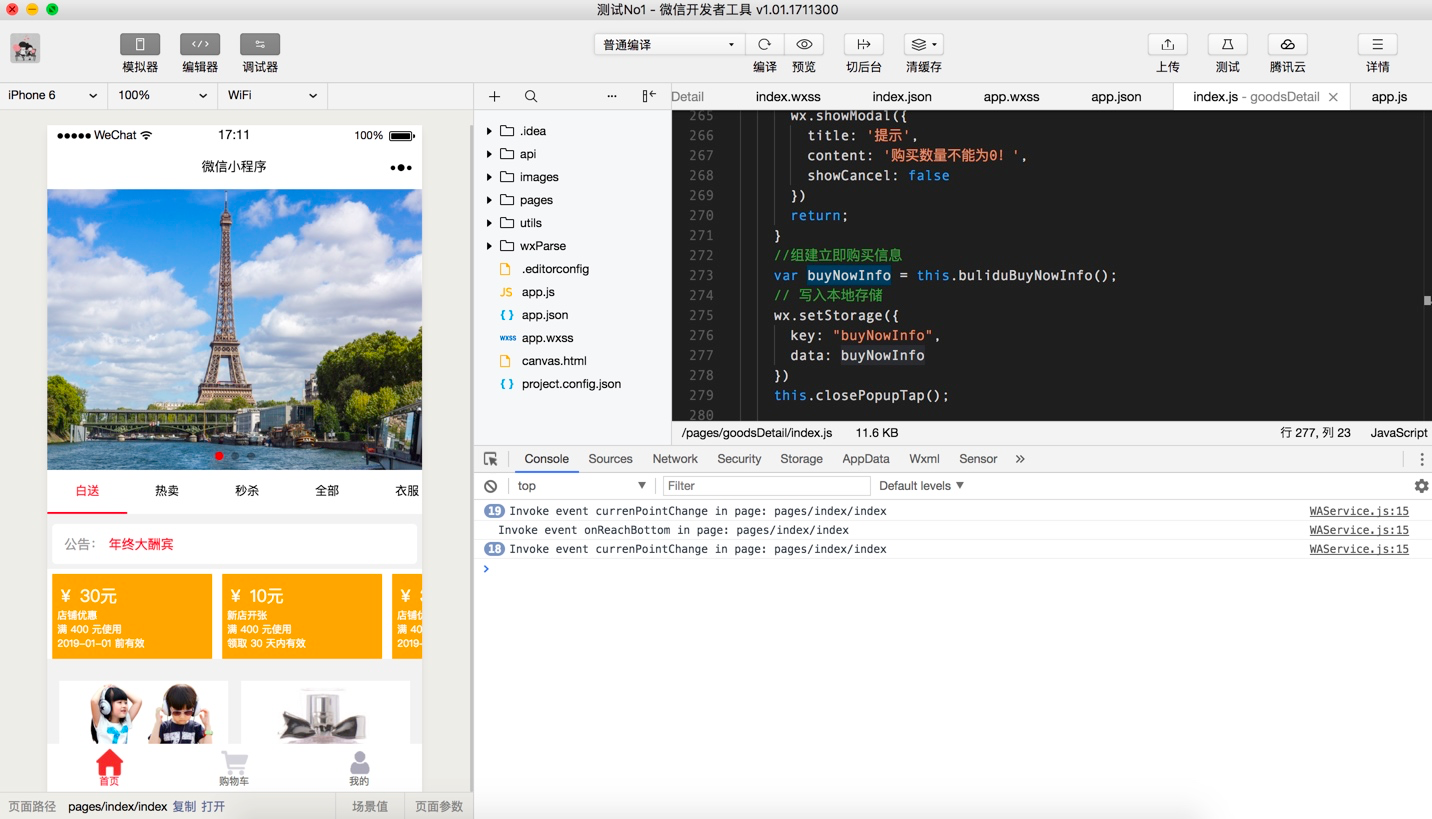
Task: Switch to app.wxss editor tab
Action: pos(1011,97)
